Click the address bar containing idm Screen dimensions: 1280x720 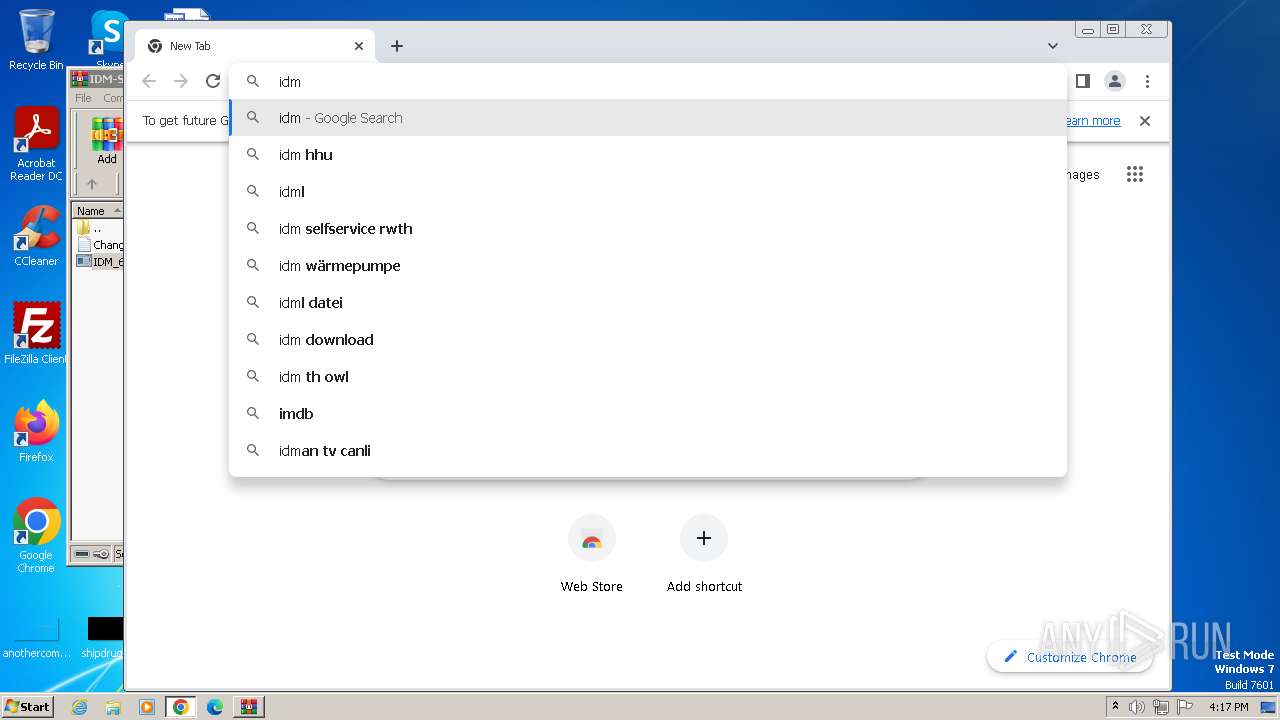click(x=648, y=82)
